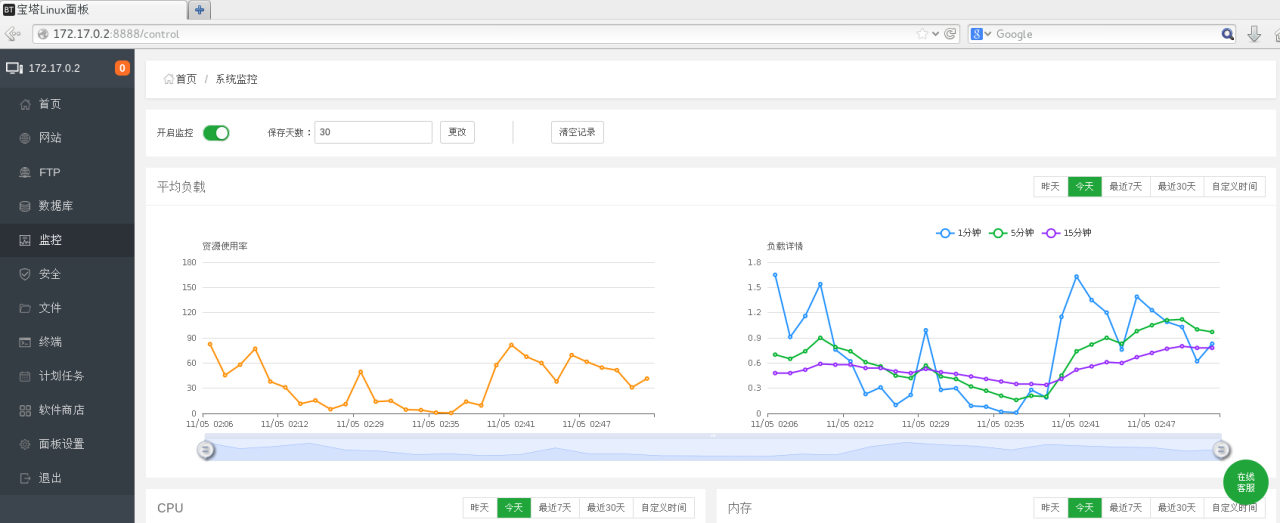Viewport: 1280px width, 523px height.
Task: Click the left handle of chart range slider
Action: (205, 450)
